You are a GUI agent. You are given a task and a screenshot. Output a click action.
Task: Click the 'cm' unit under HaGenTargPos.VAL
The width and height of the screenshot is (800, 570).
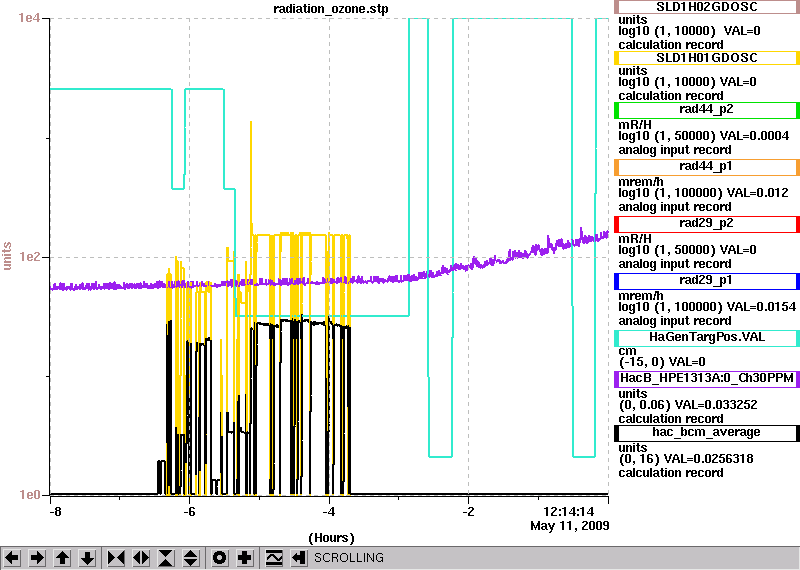tap(627, 351)
